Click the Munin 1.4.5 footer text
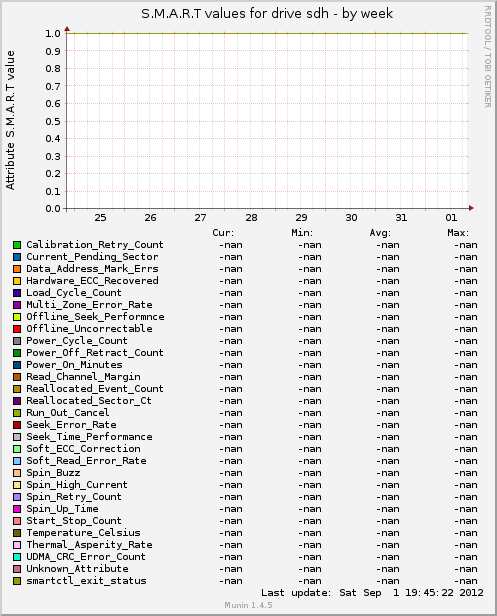This screenshot has width=497, height=616. 248,605
